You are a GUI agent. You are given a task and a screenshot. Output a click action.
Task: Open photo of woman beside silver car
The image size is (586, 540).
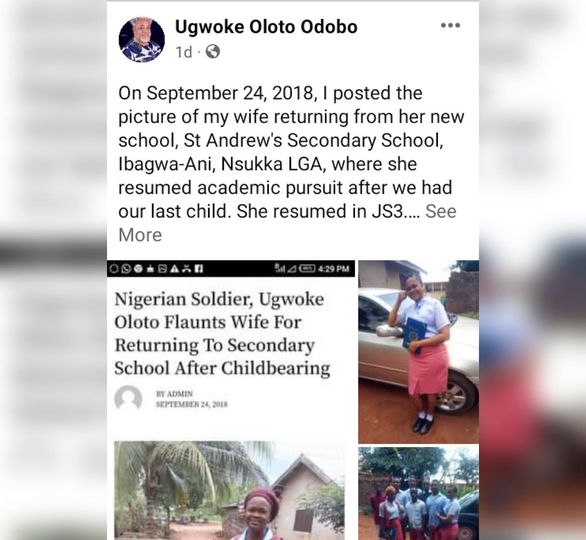pos(419,352)
